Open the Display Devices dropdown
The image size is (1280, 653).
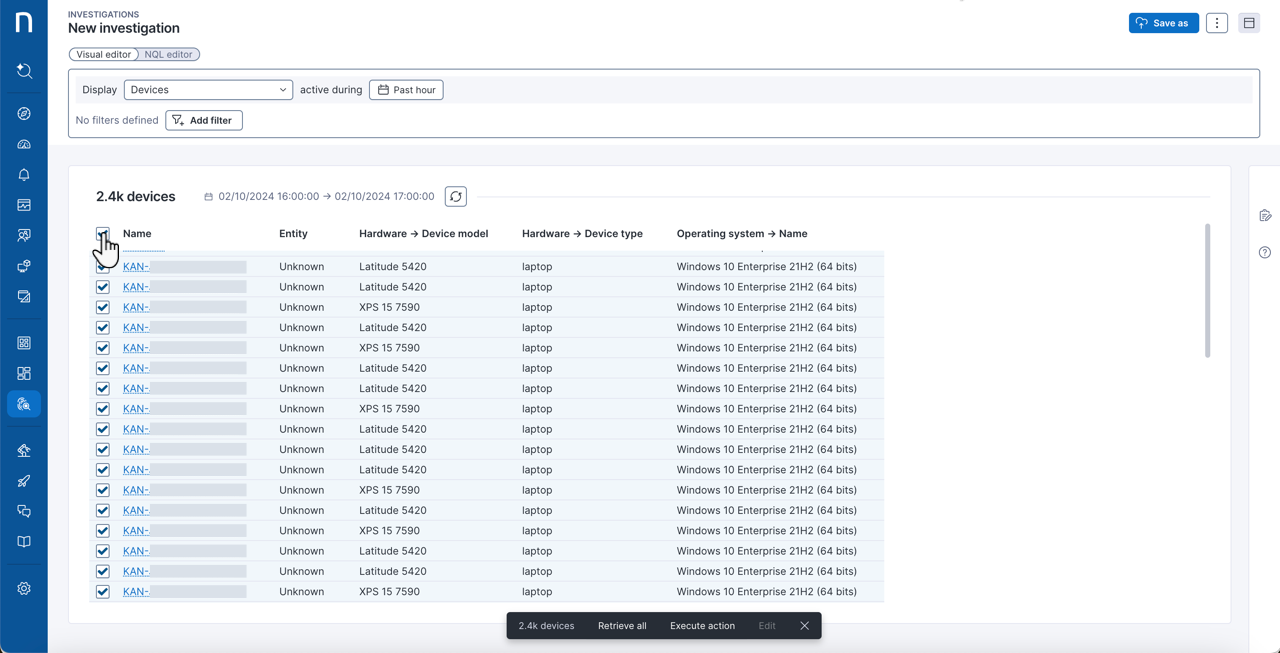(x=208, y=90)
